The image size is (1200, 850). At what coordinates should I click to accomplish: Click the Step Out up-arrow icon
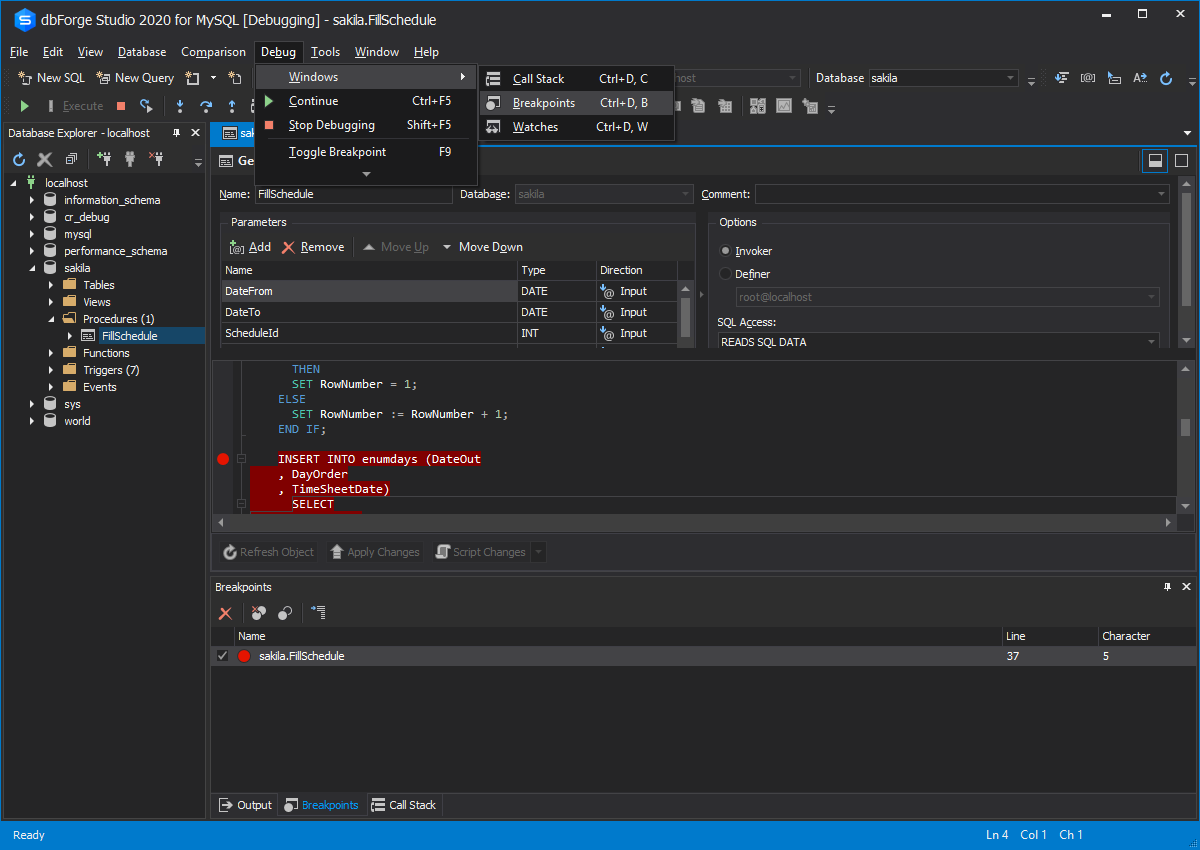(x=232, y=106)
